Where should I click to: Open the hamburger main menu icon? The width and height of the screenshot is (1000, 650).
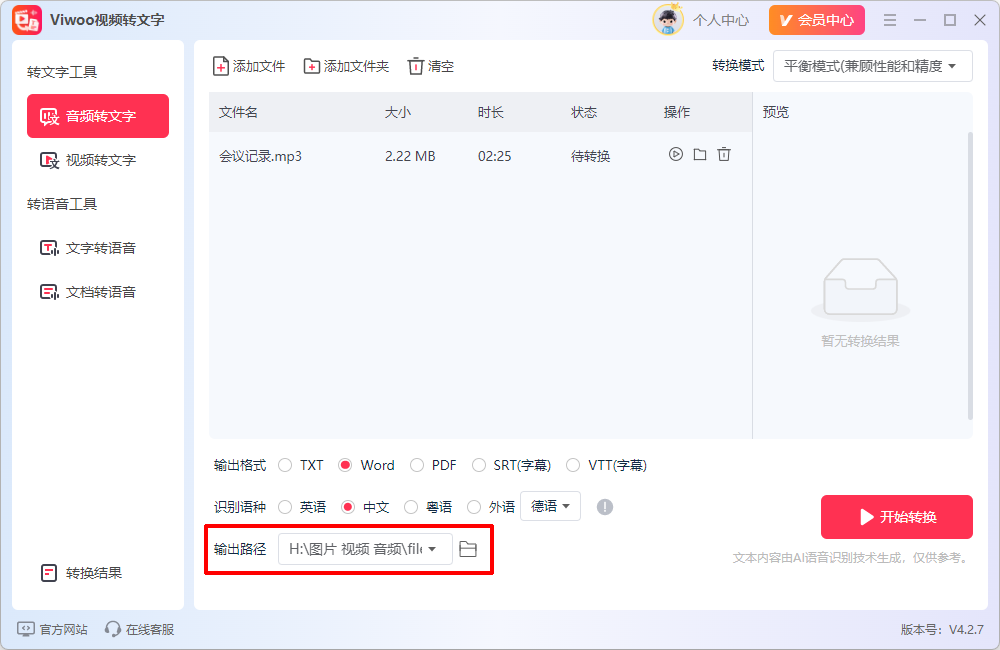(x=890, y=20)
